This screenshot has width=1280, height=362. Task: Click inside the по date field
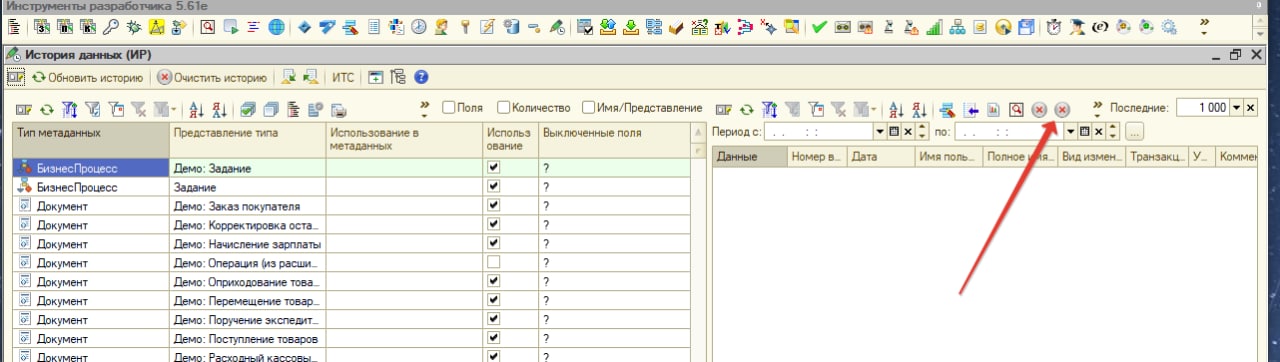point(1009,131)
